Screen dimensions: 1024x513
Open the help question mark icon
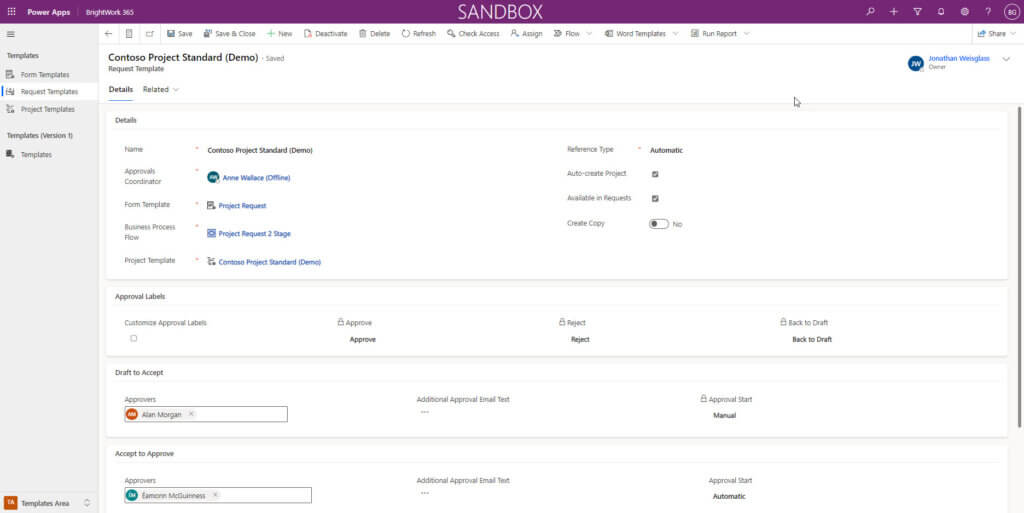(988, 12)
